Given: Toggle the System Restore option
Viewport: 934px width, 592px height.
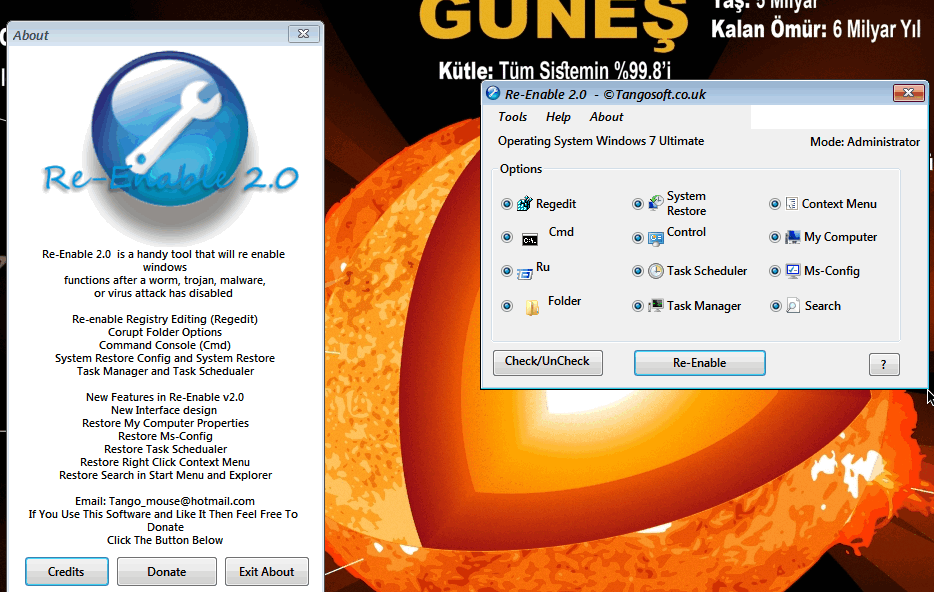Looking at the screenshot, I should click(x=637, y=204).
